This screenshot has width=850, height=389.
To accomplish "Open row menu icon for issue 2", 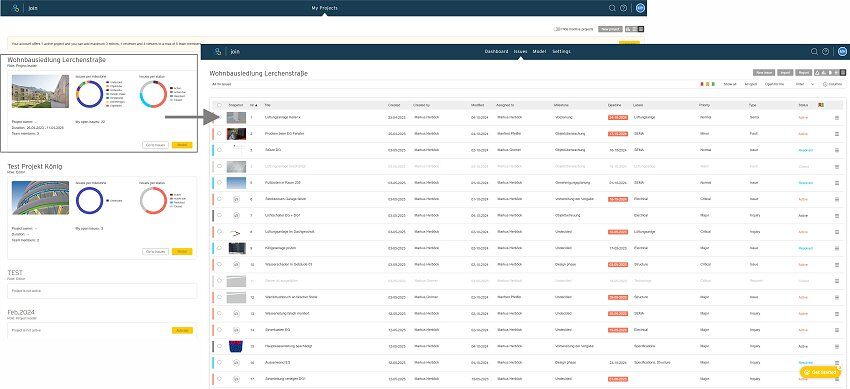I will tap(836, 134).
